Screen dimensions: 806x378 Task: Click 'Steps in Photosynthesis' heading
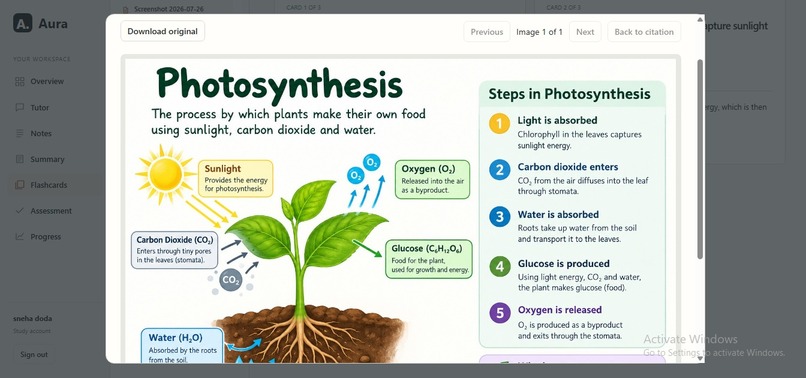point(570,94)
